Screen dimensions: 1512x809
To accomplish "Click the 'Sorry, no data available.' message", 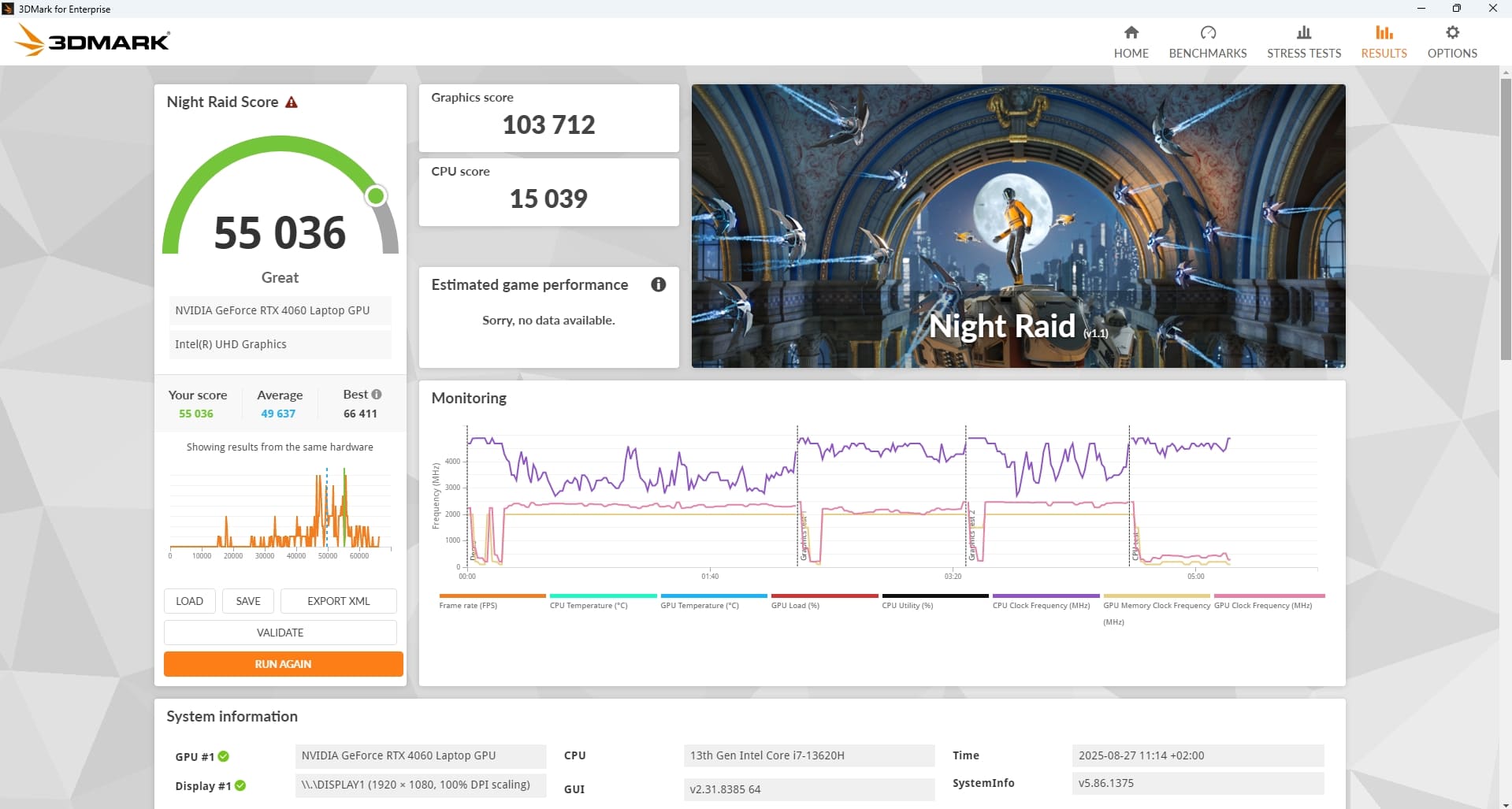I will (548, 320).
